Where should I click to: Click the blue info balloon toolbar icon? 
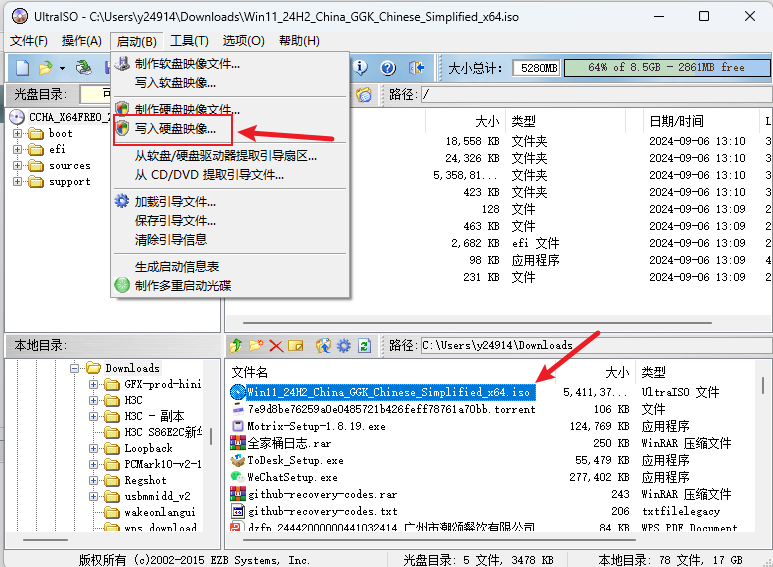click(x=360, y=68)
